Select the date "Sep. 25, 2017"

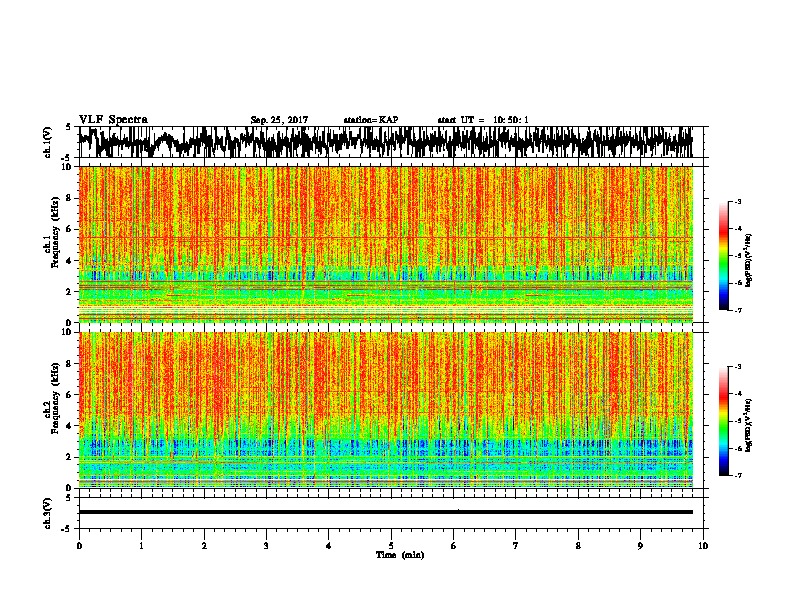point(279,120)
